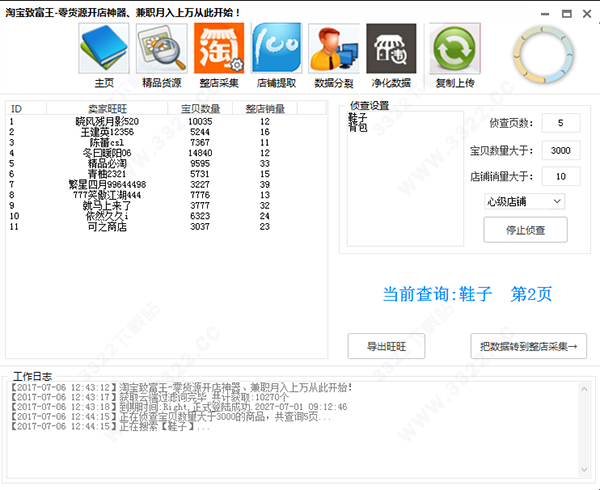Sort by 卖家旺旺 column header
Screen dimensions: 600x490
coord(107,109)
